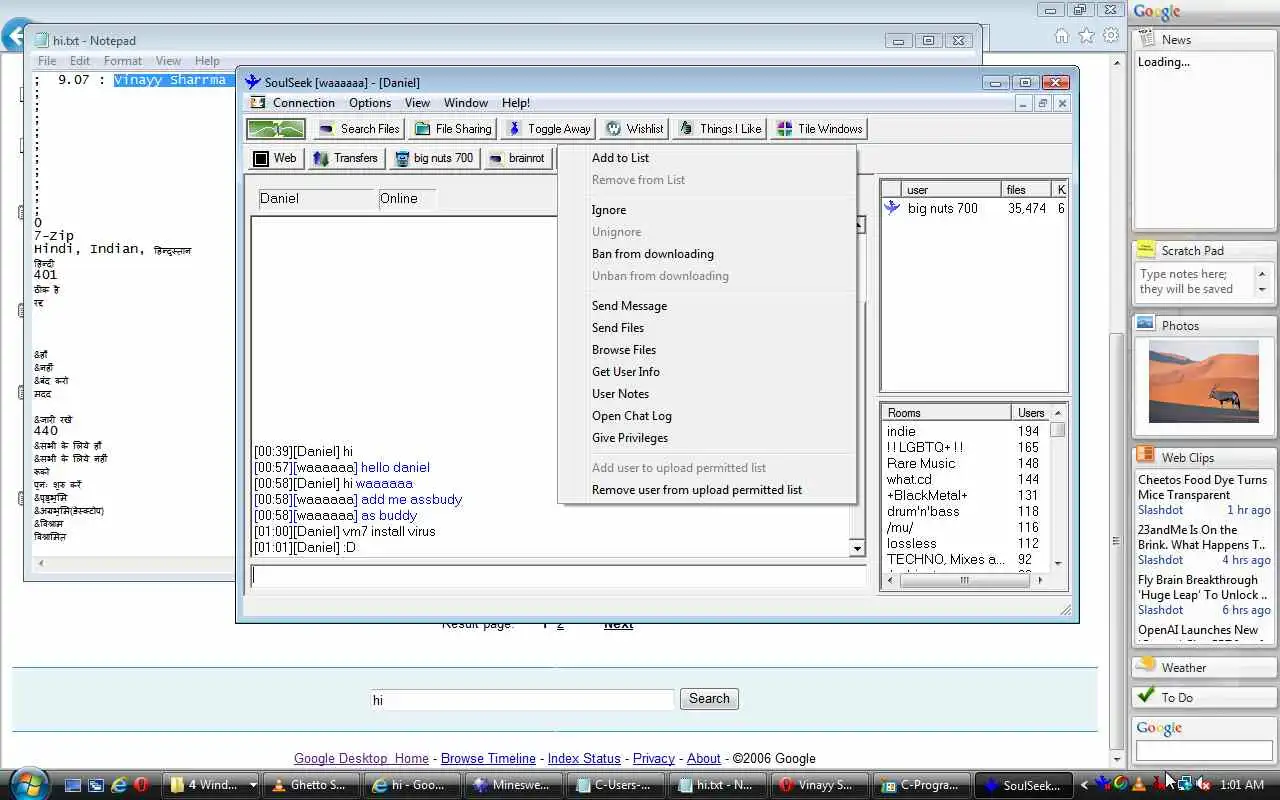
Task: Open the Options menu in SoulSeek
Action: point(370,103)
